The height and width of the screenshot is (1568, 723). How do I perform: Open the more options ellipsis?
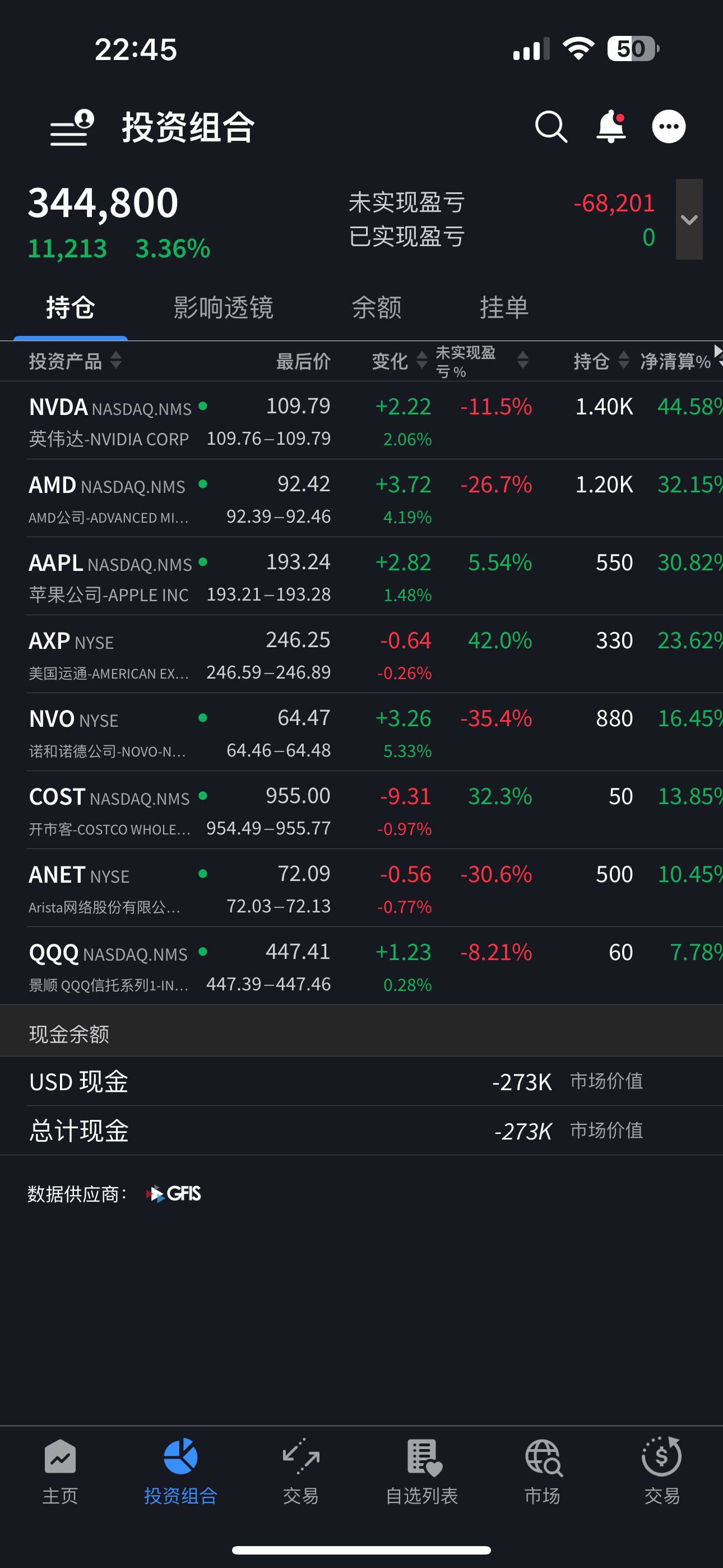point(668,127)
